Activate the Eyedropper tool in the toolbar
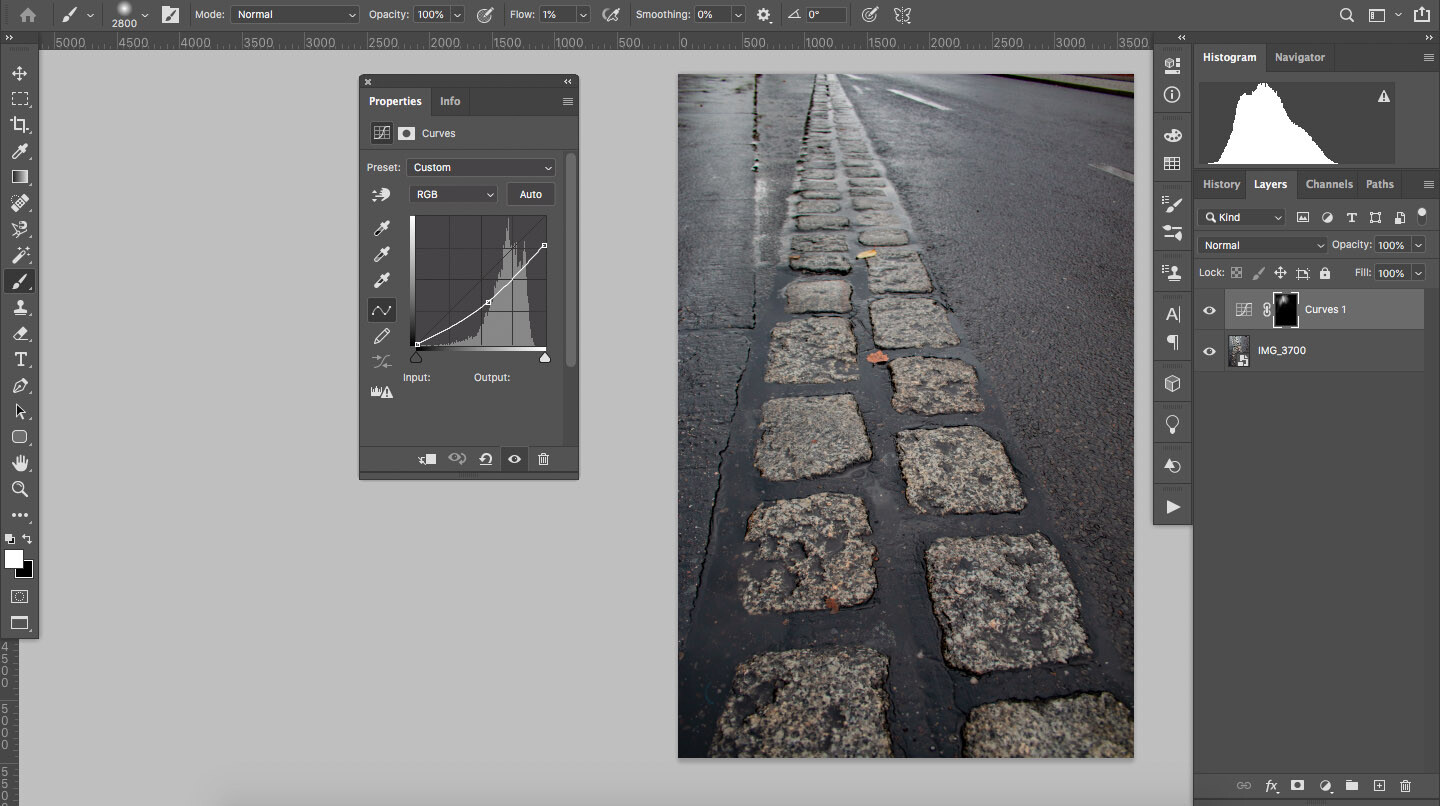 pyautogui.click(x=20, y=151)
